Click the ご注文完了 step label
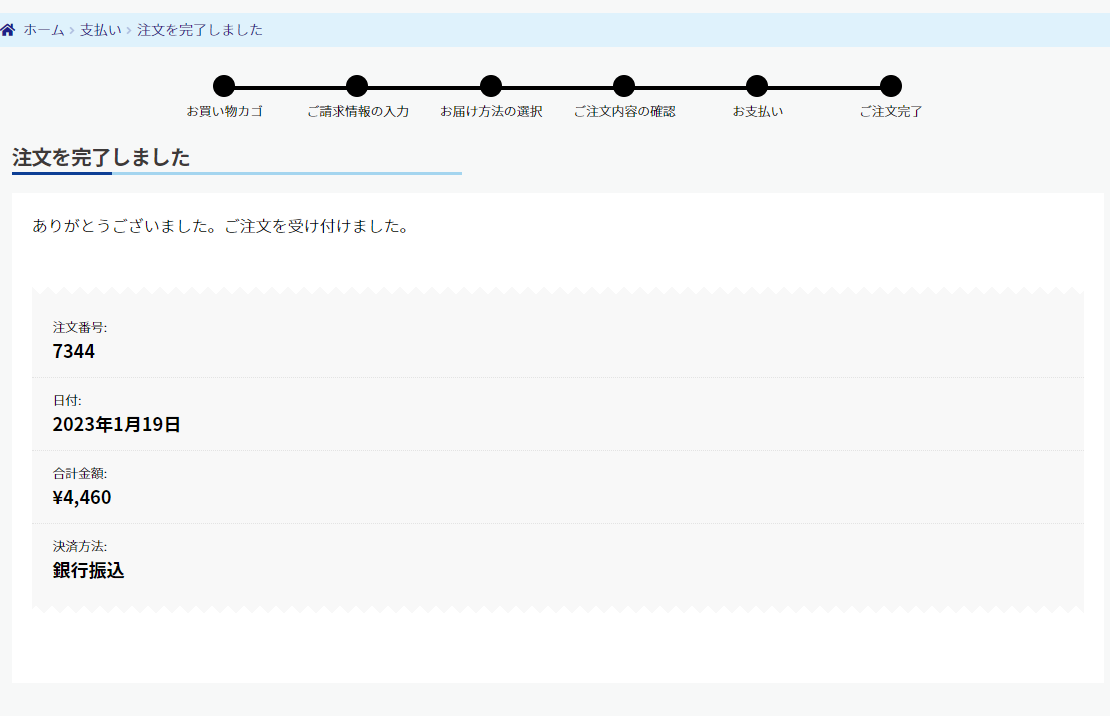 point(891,111)
